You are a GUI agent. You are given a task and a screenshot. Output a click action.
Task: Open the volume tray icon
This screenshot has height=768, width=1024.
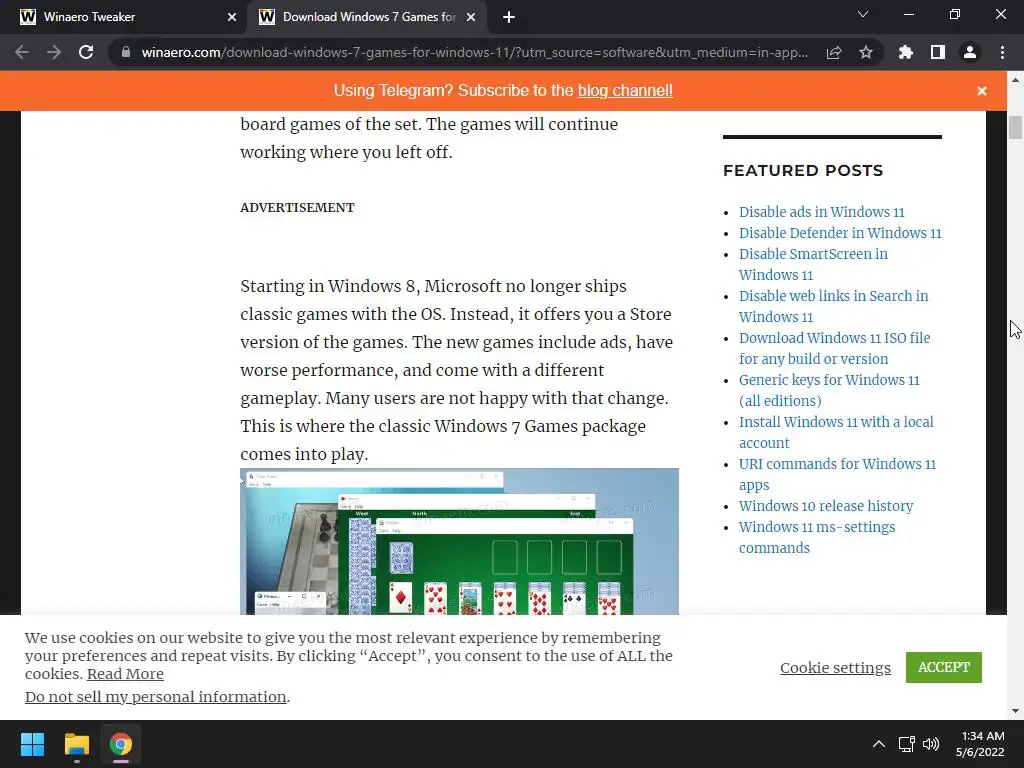coord(931,744)
